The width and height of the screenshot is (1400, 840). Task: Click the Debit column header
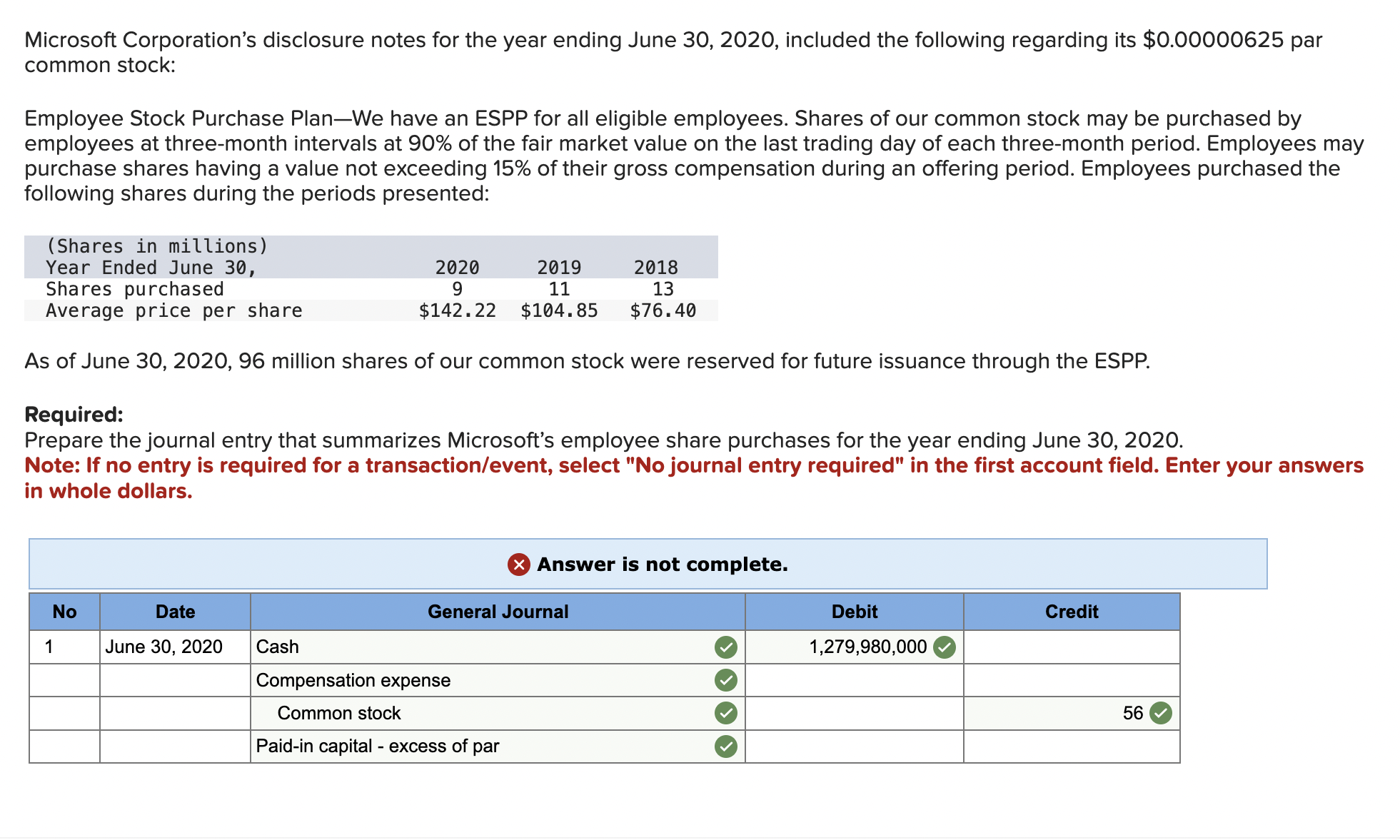pos(854,612)
